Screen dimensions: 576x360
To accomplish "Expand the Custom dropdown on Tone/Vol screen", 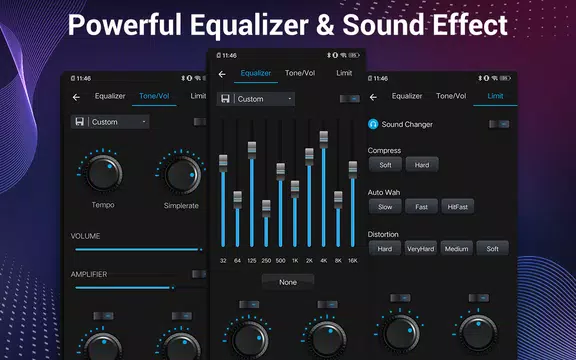I will click(110, 122).
